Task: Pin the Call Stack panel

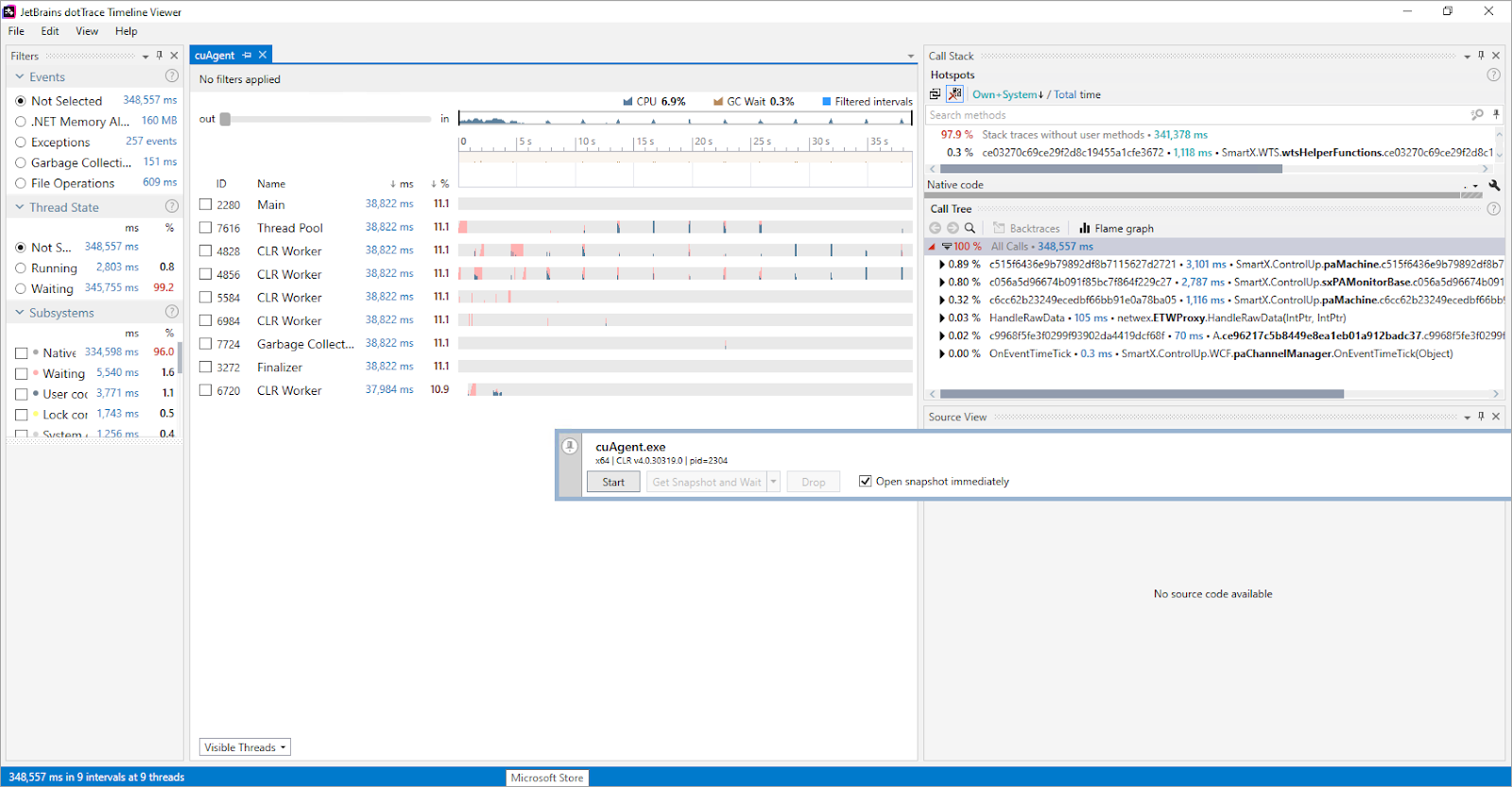Action: click(1481, 56)
